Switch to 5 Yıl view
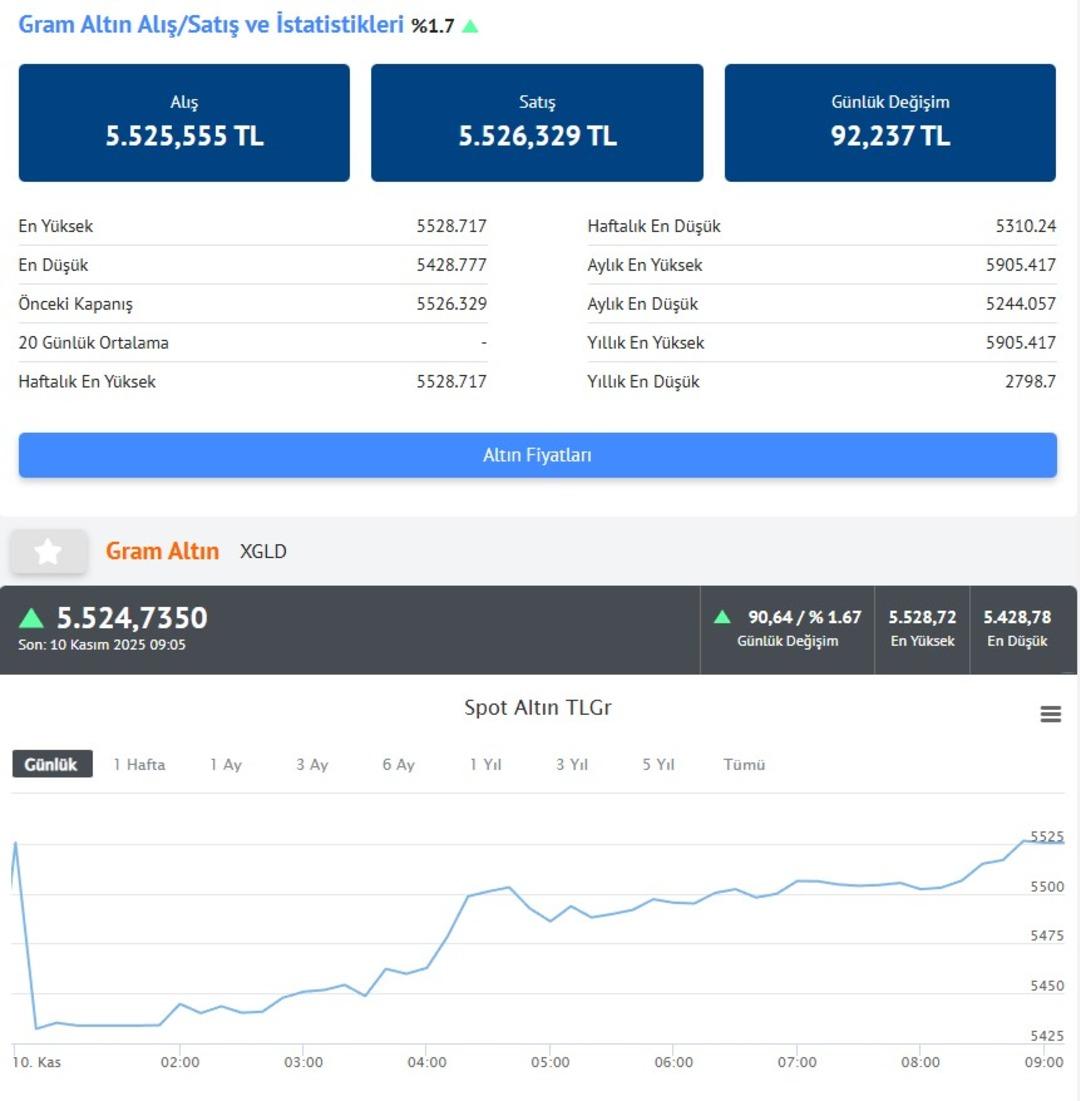The width and height of the screenshot is (1080, 1101). point(658,764)
